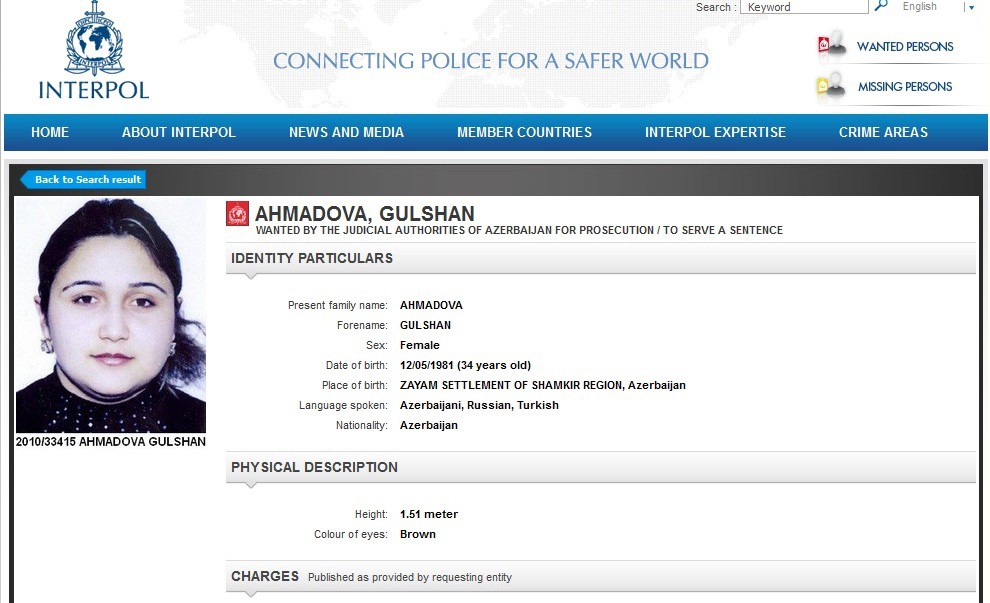
Task: Click the Wanted Persons silhouette icon
Action: coord(832,45)
